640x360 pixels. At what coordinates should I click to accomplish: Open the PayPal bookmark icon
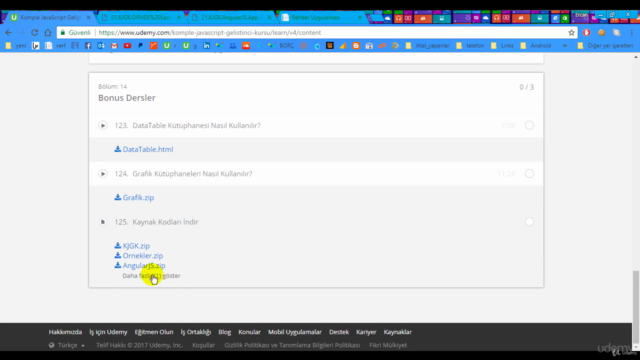click(x=140, y=46)
